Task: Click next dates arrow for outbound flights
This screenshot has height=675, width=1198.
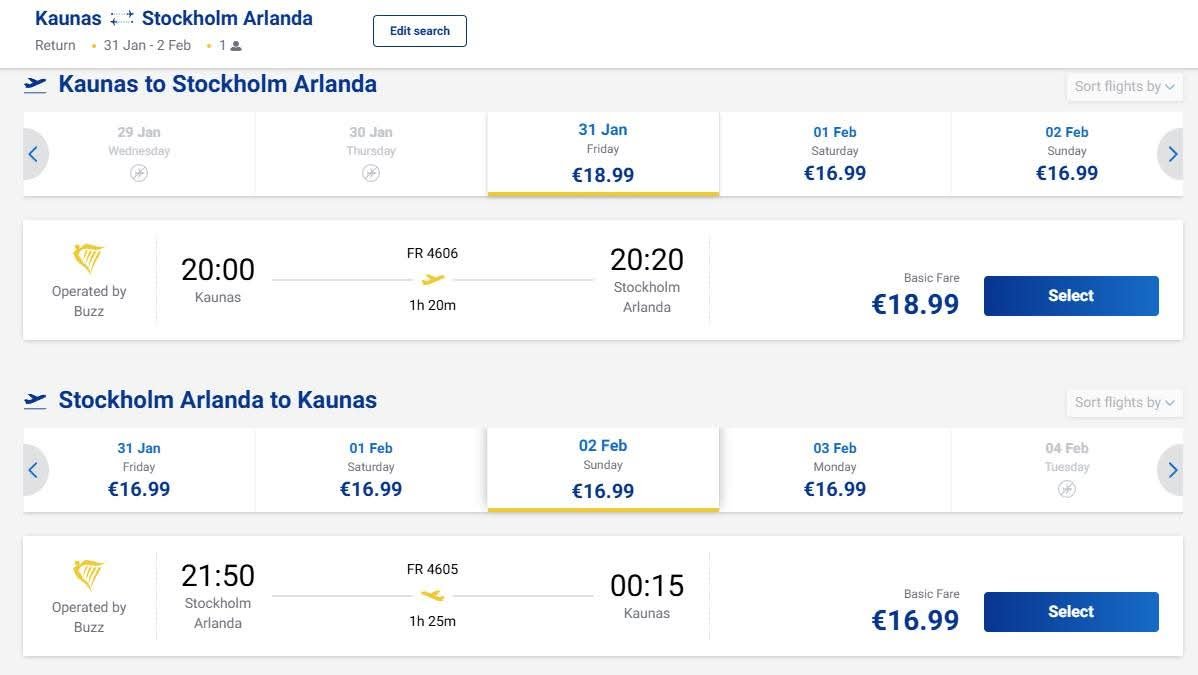Action: pos(1172,154)
